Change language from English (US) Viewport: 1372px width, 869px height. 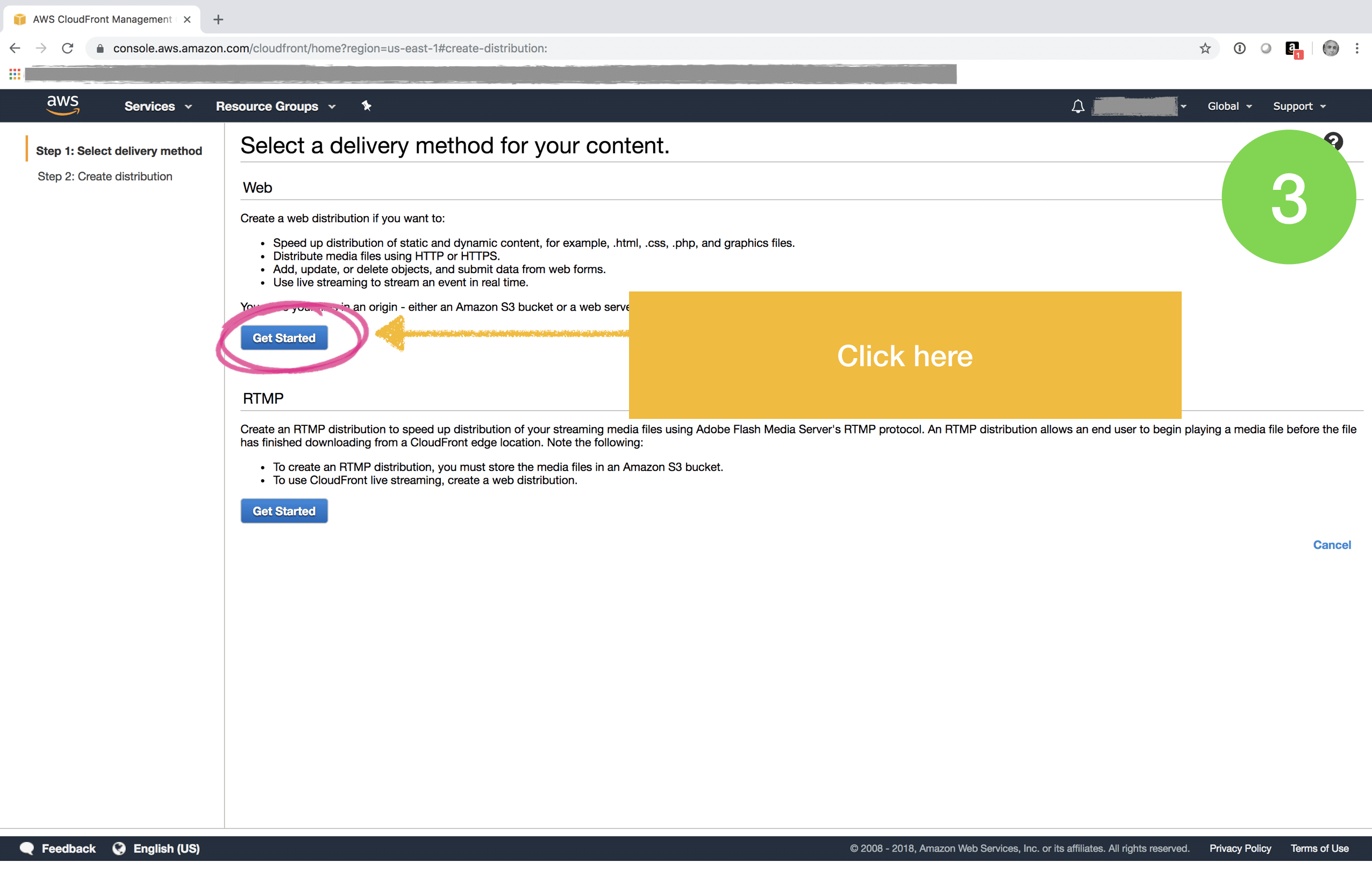point(166,849)
